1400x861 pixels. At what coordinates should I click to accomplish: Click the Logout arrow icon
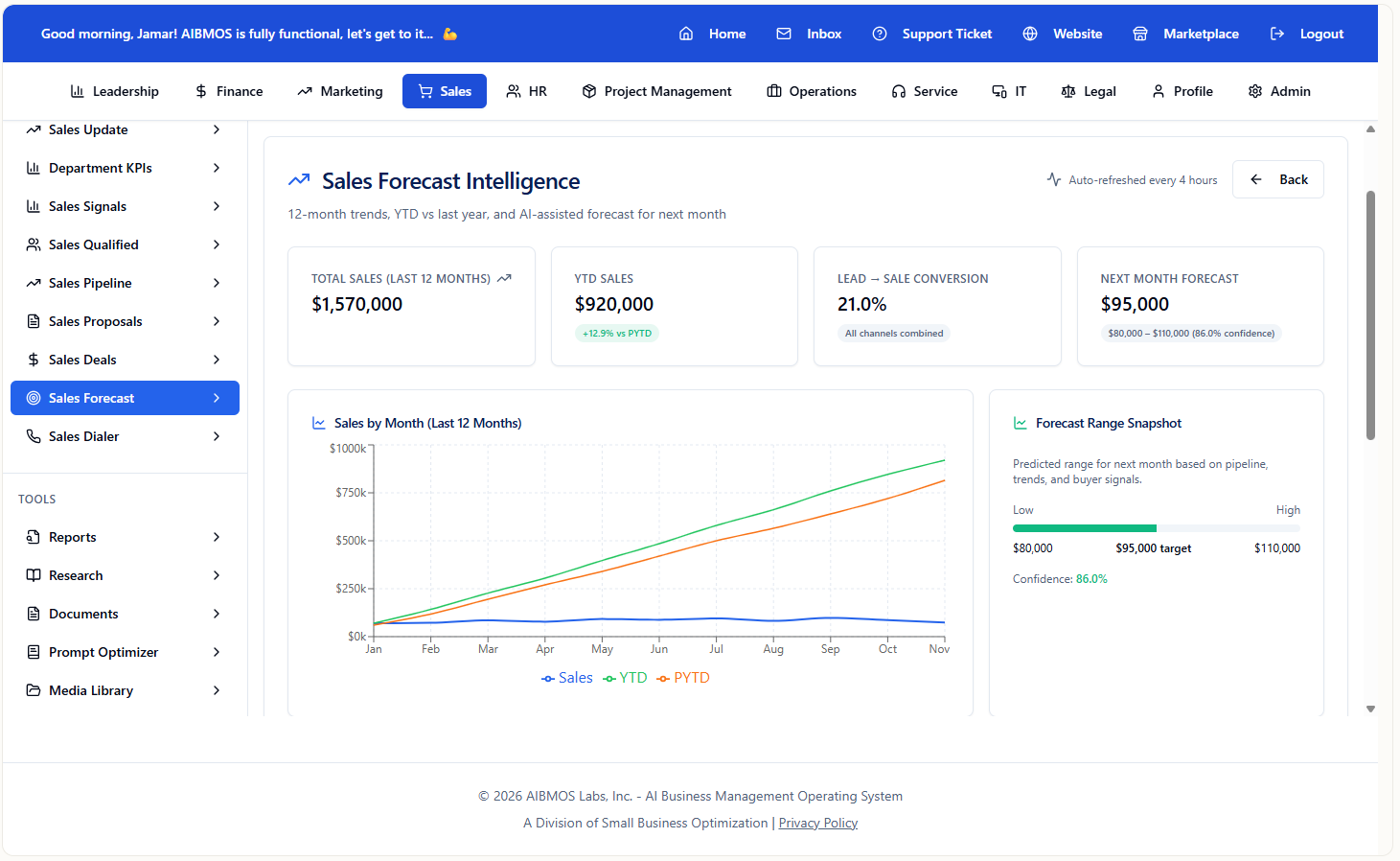(x=1277, y=34)
